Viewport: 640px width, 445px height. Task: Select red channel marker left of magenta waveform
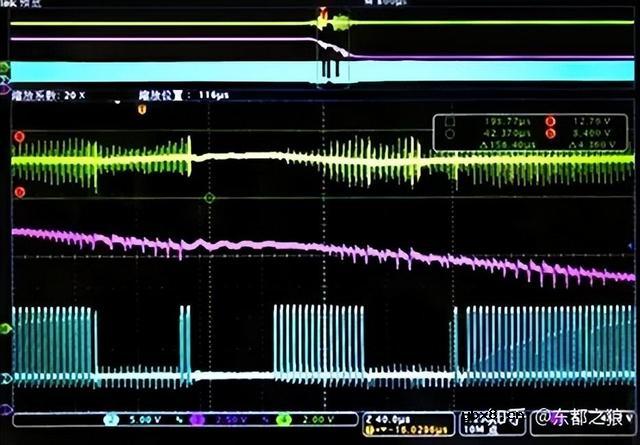18,192
